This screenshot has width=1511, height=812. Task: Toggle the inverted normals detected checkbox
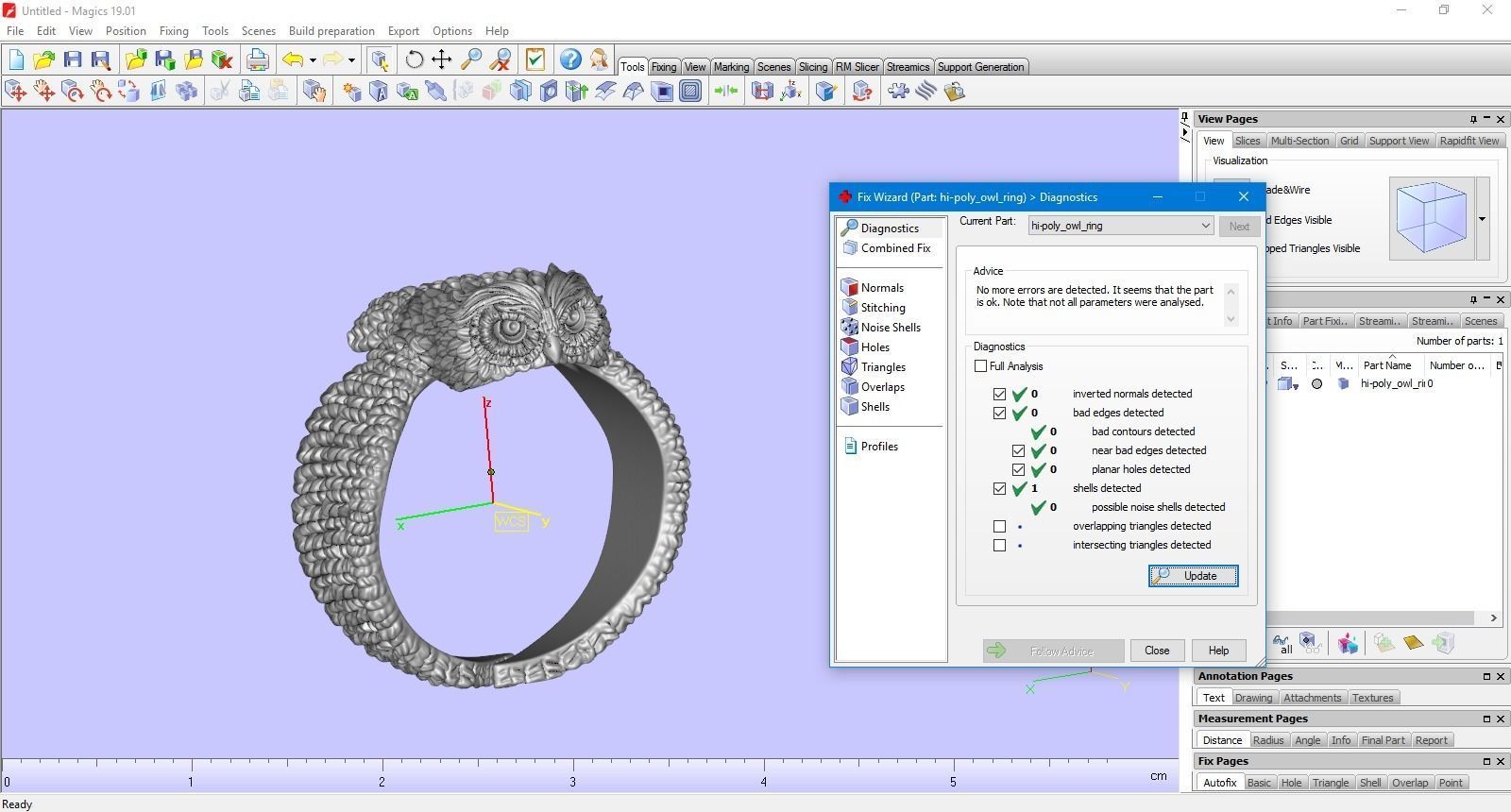(999, 394)
